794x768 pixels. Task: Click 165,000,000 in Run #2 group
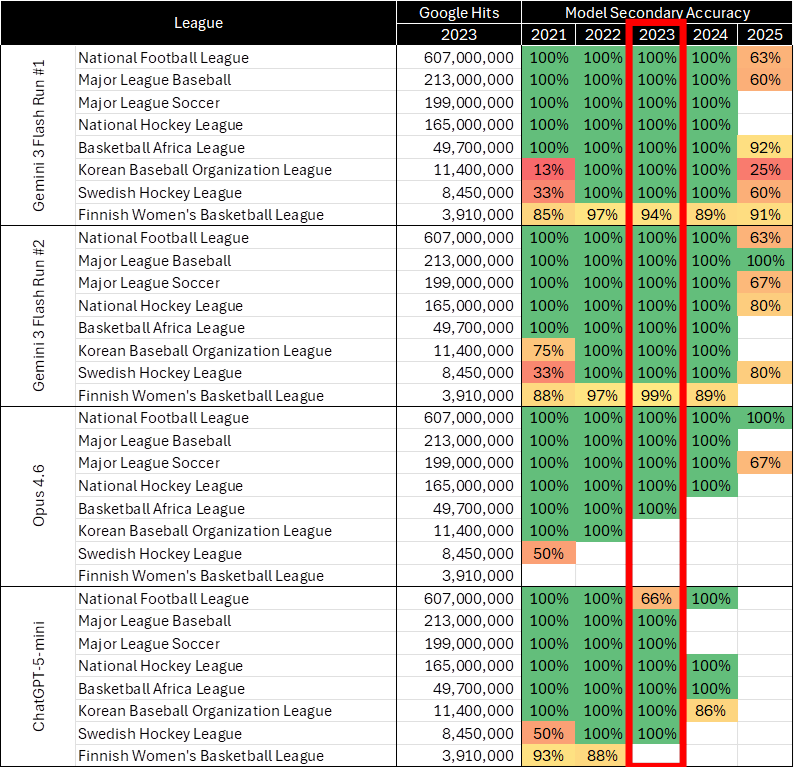469,305
